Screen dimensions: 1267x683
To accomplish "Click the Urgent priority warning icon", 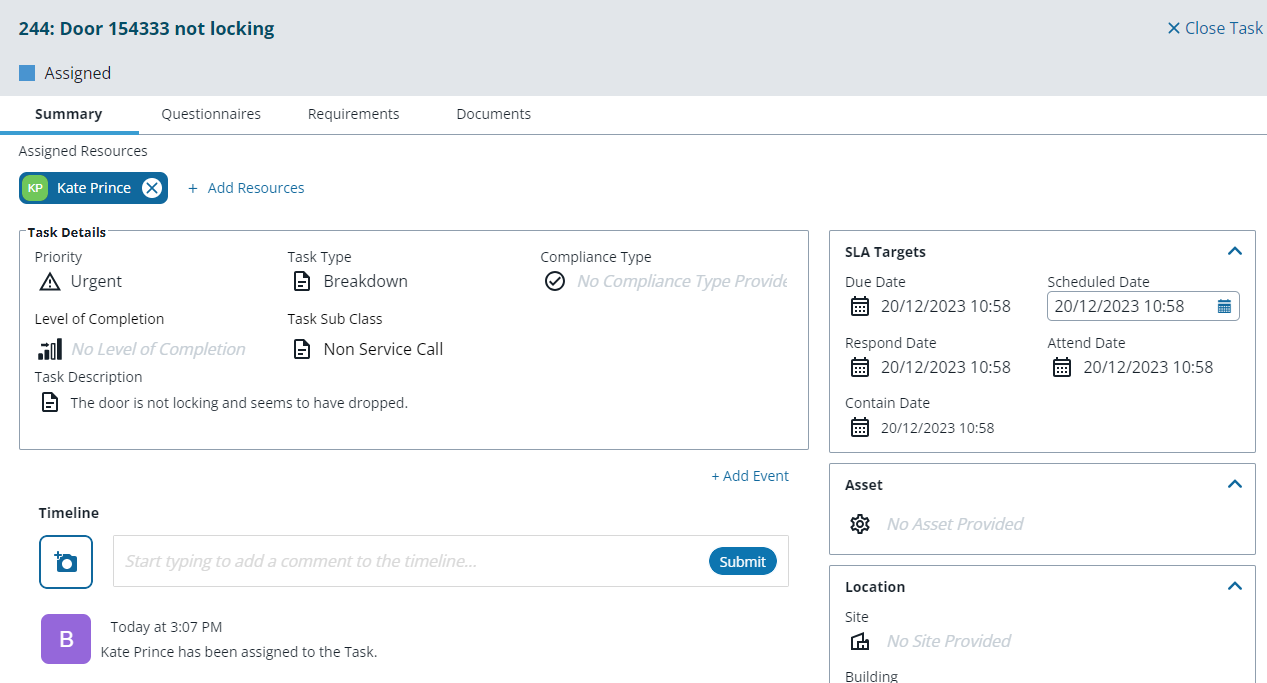I will pyautogui.click(x=50, y=282).
